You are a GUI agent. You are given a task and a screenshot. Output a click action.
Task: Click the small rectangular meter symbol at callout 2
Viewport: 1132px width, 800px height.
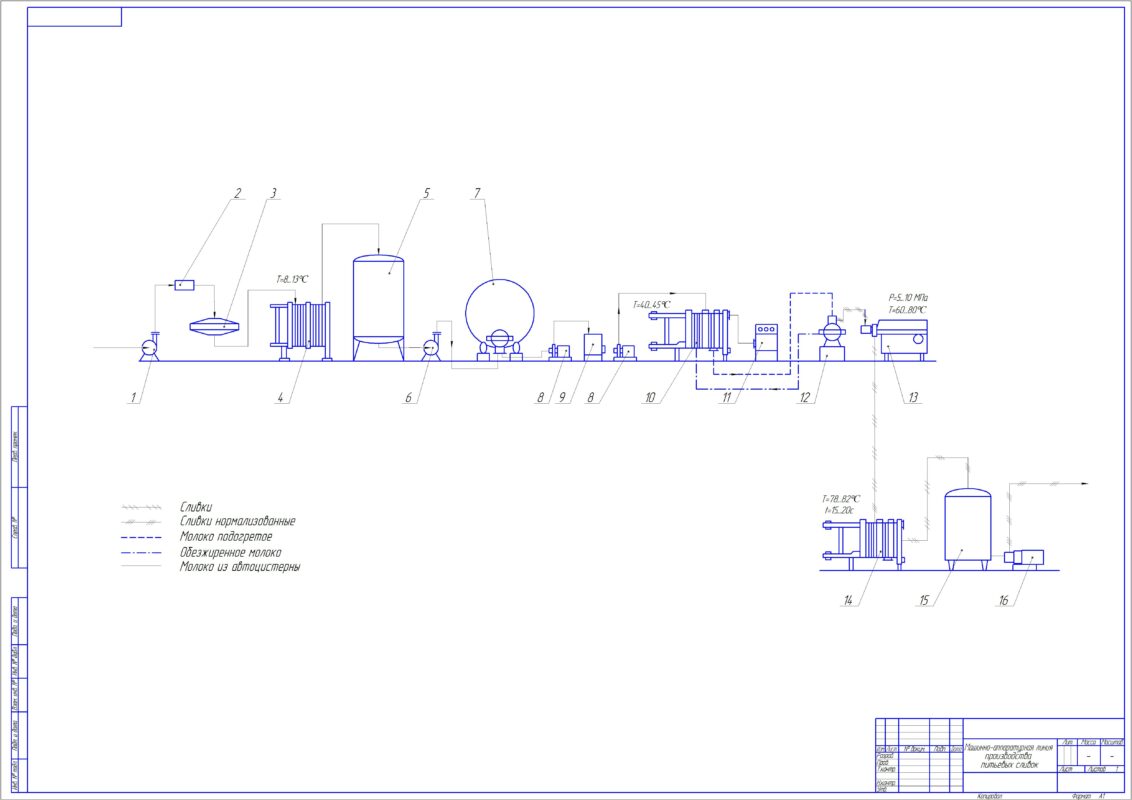point(184,284)
